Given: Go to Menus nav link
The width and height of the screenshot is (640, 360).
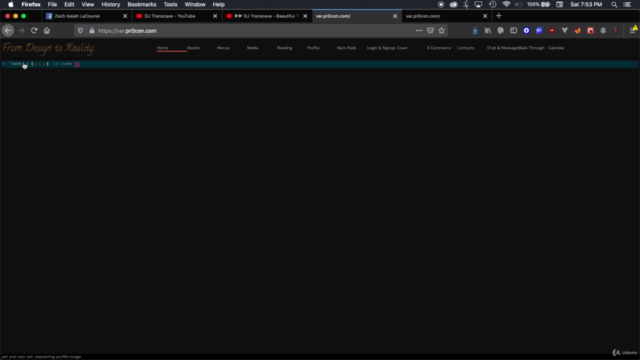Looking at the screenshot, I should tap(223, 48).
